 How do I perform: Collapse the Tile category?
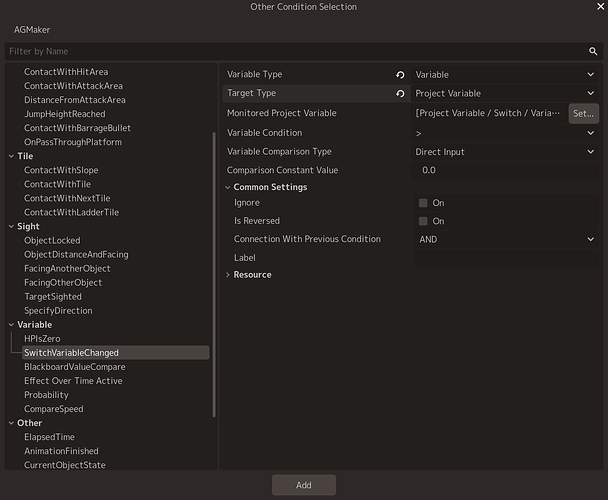tap(11, 156)
